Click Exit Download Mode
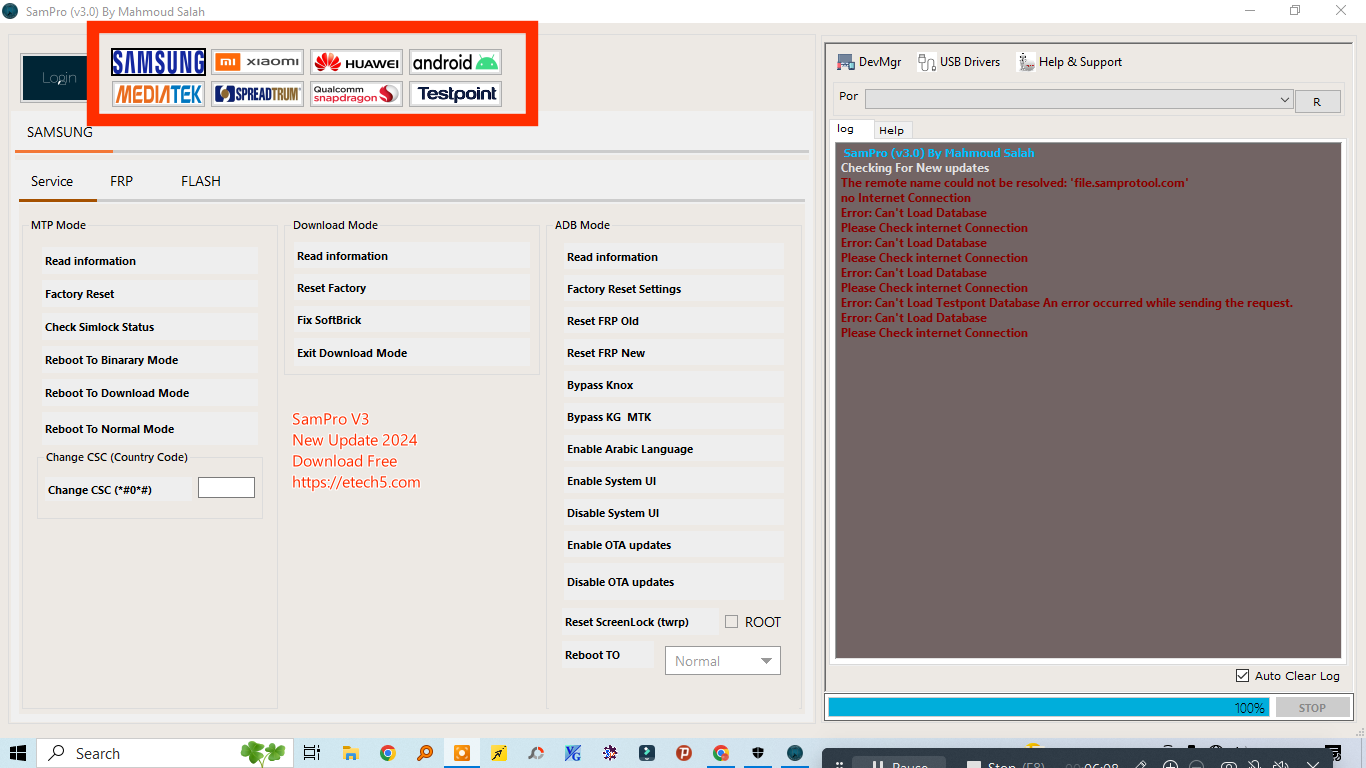This screenshot has height=768, width=1366. [410, 353]
